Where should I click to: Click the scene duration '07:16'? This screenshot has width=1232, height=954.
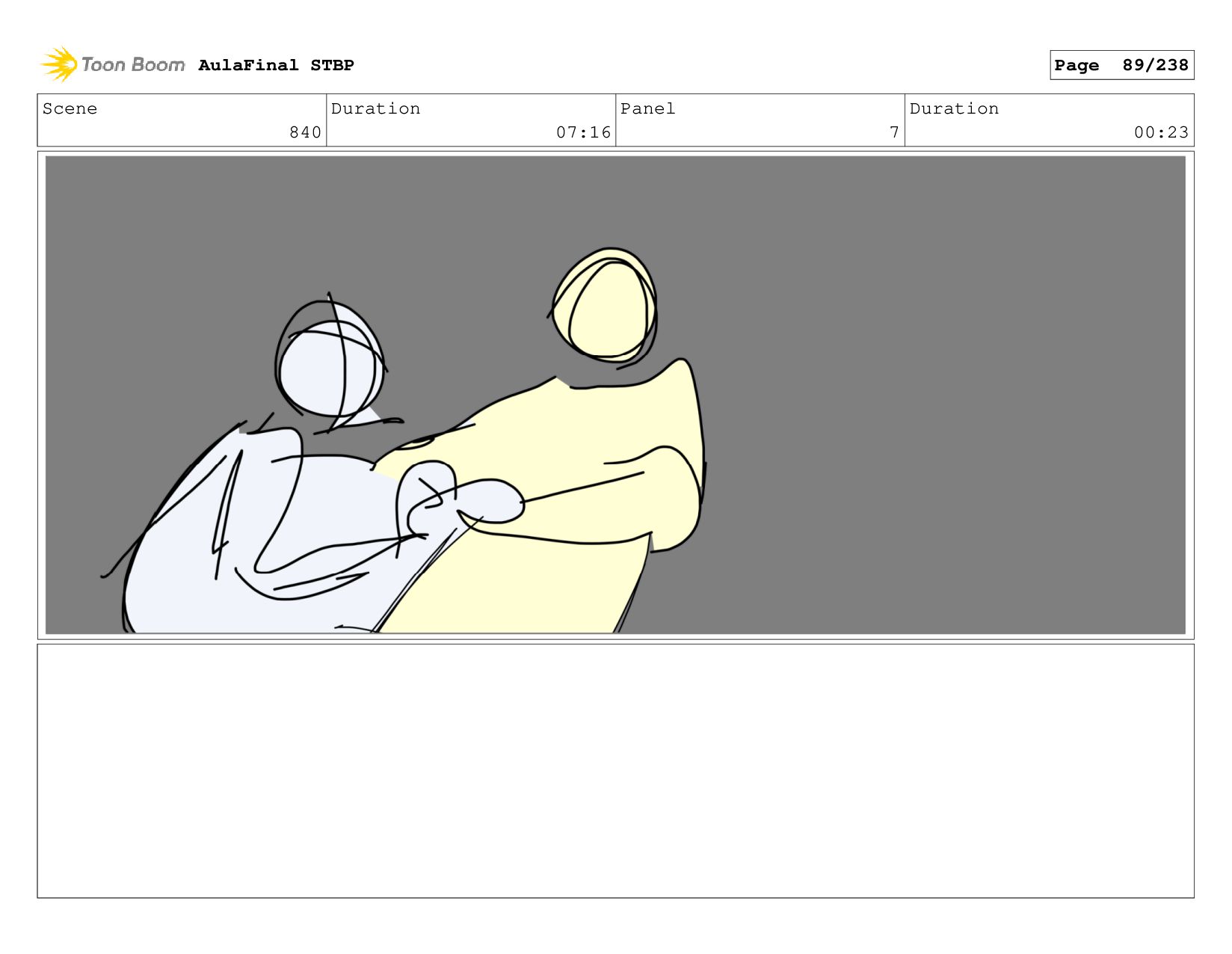[x=583, y=132]
